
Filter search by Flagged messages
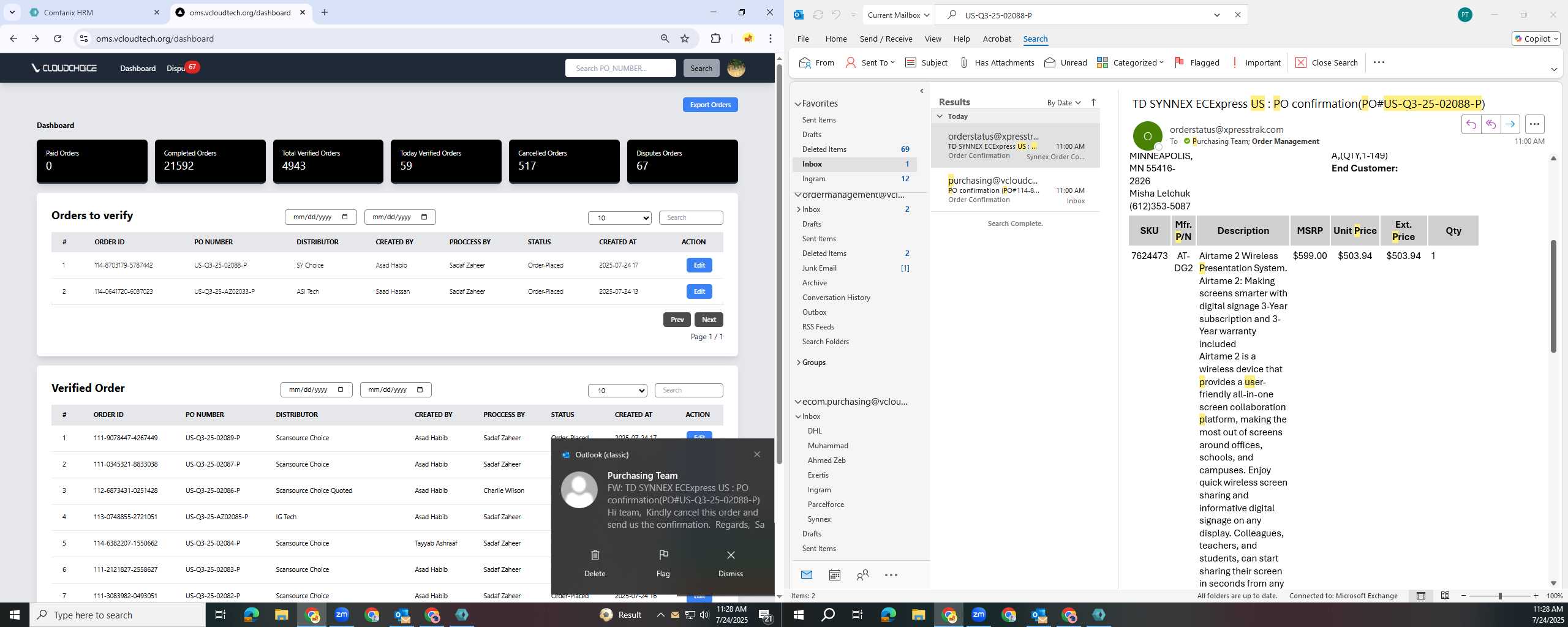(x=1197, y=62)
